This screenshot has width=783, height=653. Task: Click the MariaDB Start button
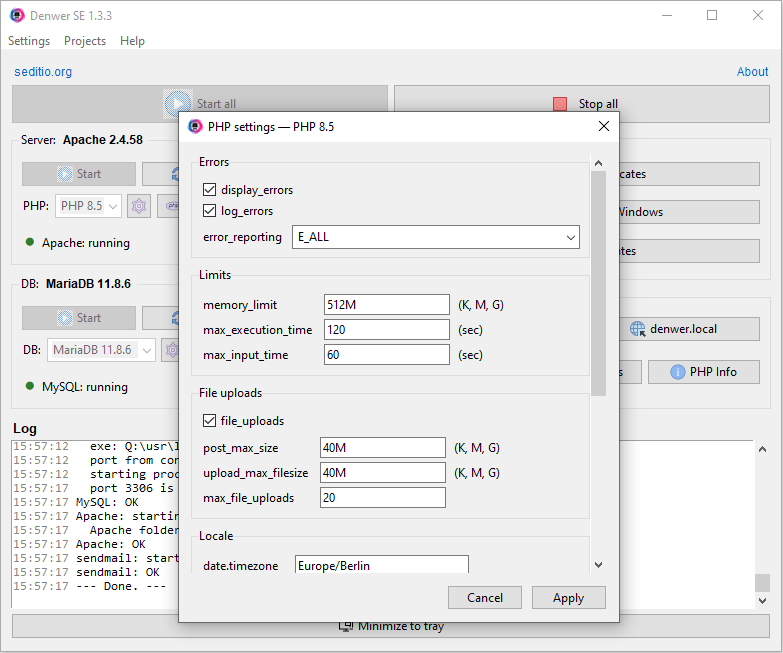point(79,318)
